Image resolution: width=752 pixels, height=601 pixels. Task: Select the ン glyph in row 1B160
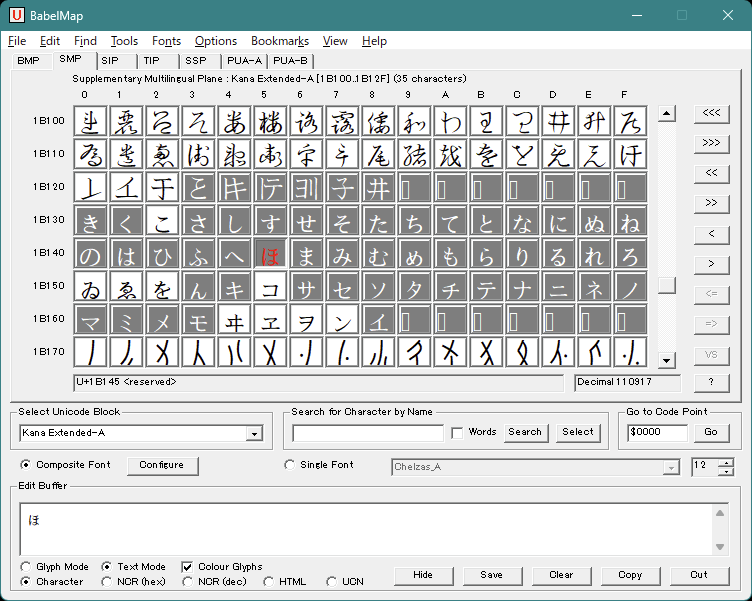coord(342,320)
